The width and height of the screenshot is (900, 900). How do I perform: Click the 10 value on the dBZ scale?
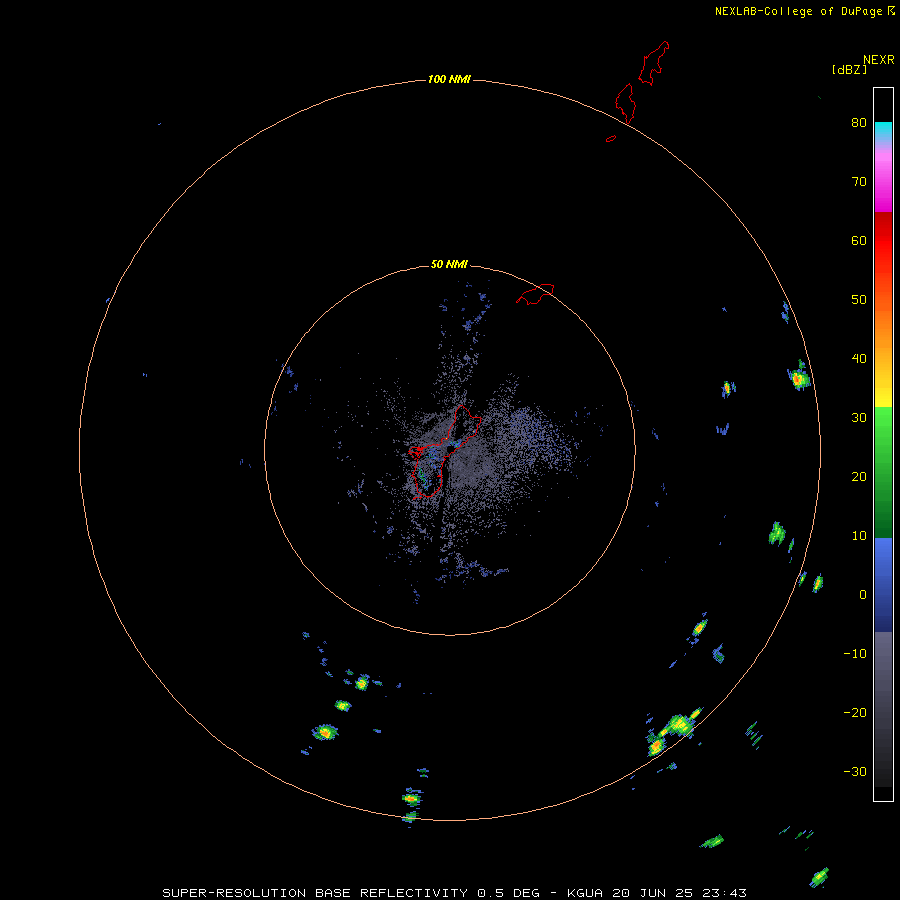(859, 536)
